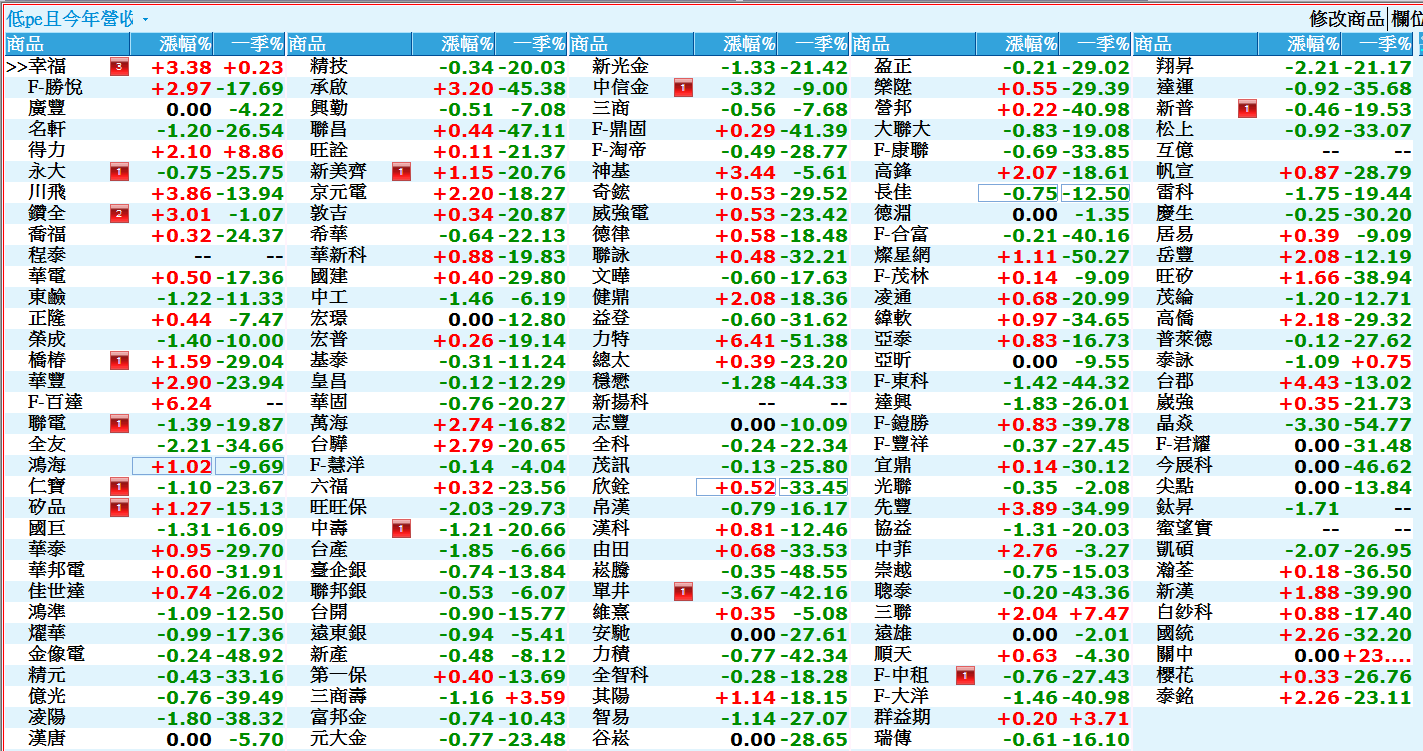1423x751 pixels.
Task: Select the 長佳 stock row
Action: 893,193
